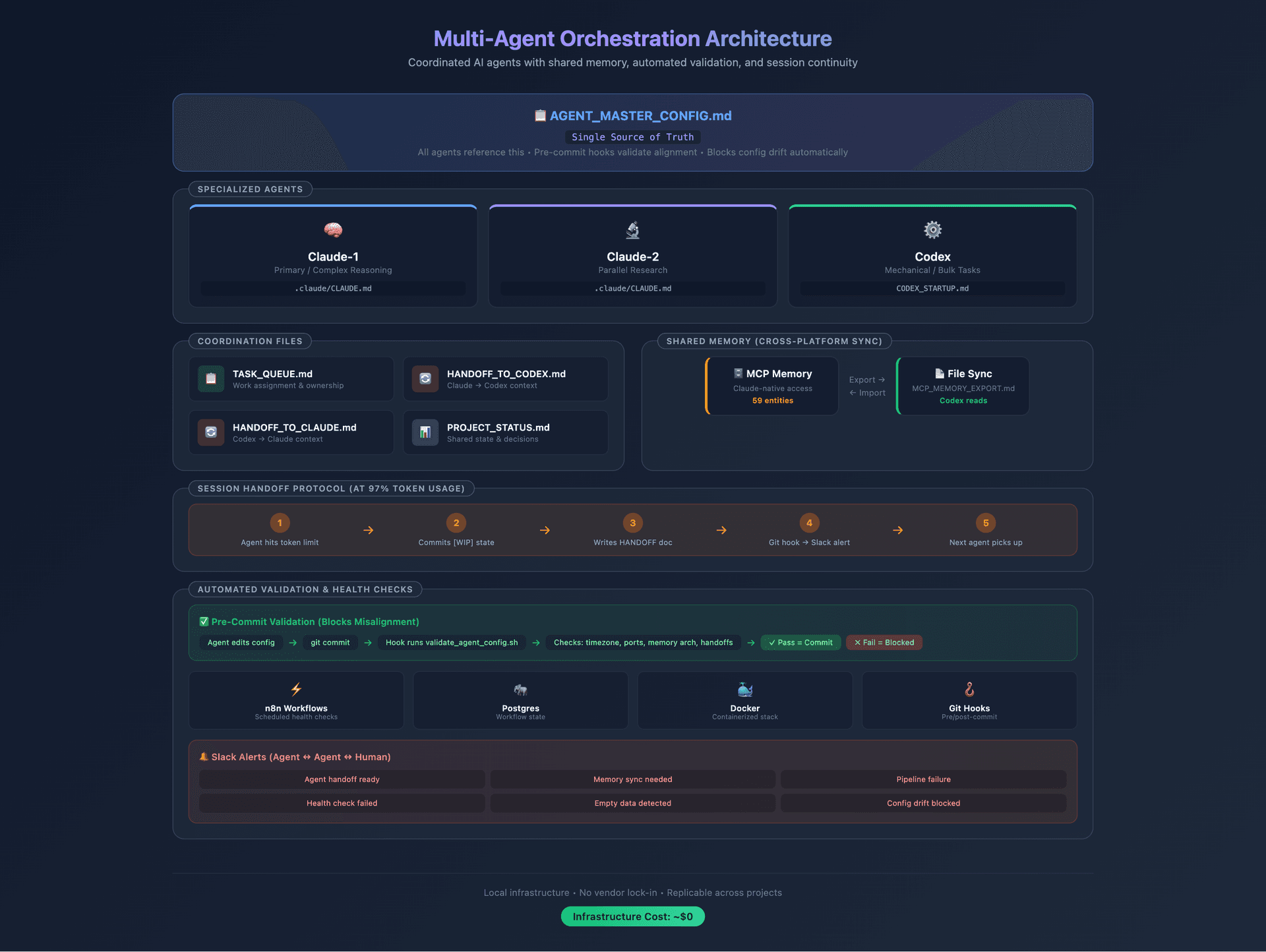The image size is (1266, 952).
Task: Click the microscope icon above Claude-2
Action: coord(633,229)
